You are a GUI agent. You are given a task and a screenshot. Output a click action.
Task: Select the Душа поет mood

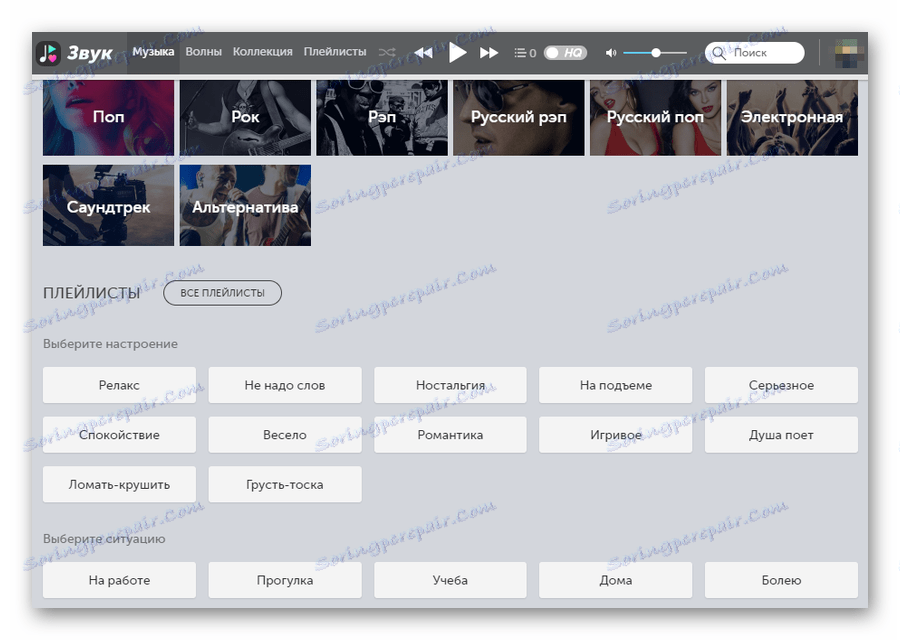781,435
